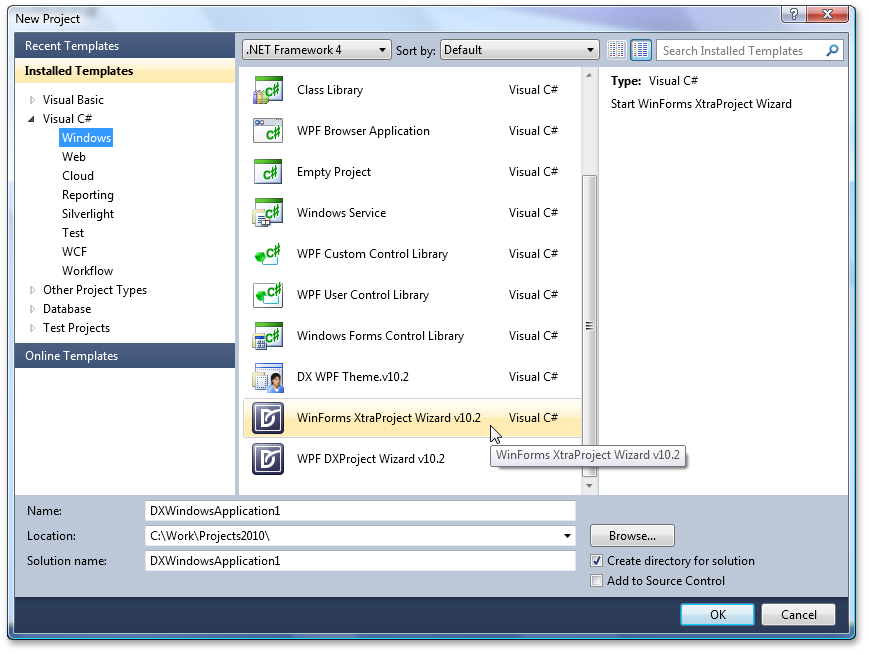Viewport: 869px width, 655px height.
Task: Select WPF DXProject Wizard v10.2 text
Action: (371, 459)
